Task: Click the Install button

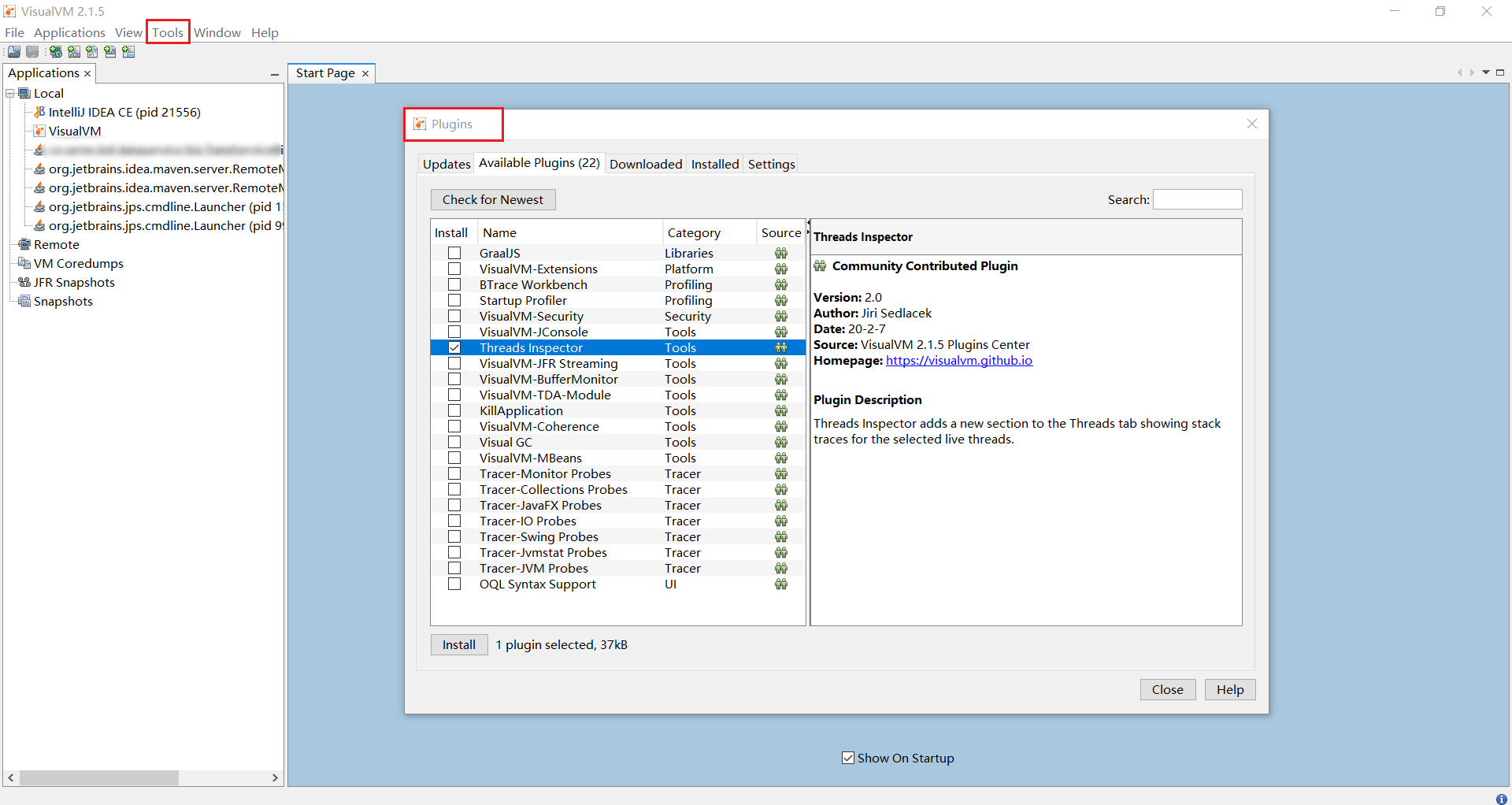Action: point(459,644)
